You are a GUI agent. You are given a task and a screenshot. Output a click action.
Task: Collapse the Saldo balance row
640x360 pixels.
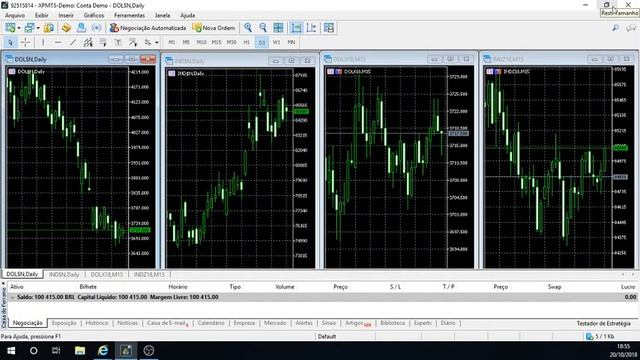(12, 297)
